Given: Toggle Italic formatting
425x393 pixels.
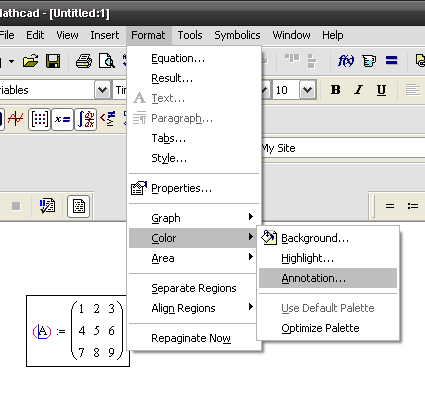Looking at the screenshot, I should [359, 90].
